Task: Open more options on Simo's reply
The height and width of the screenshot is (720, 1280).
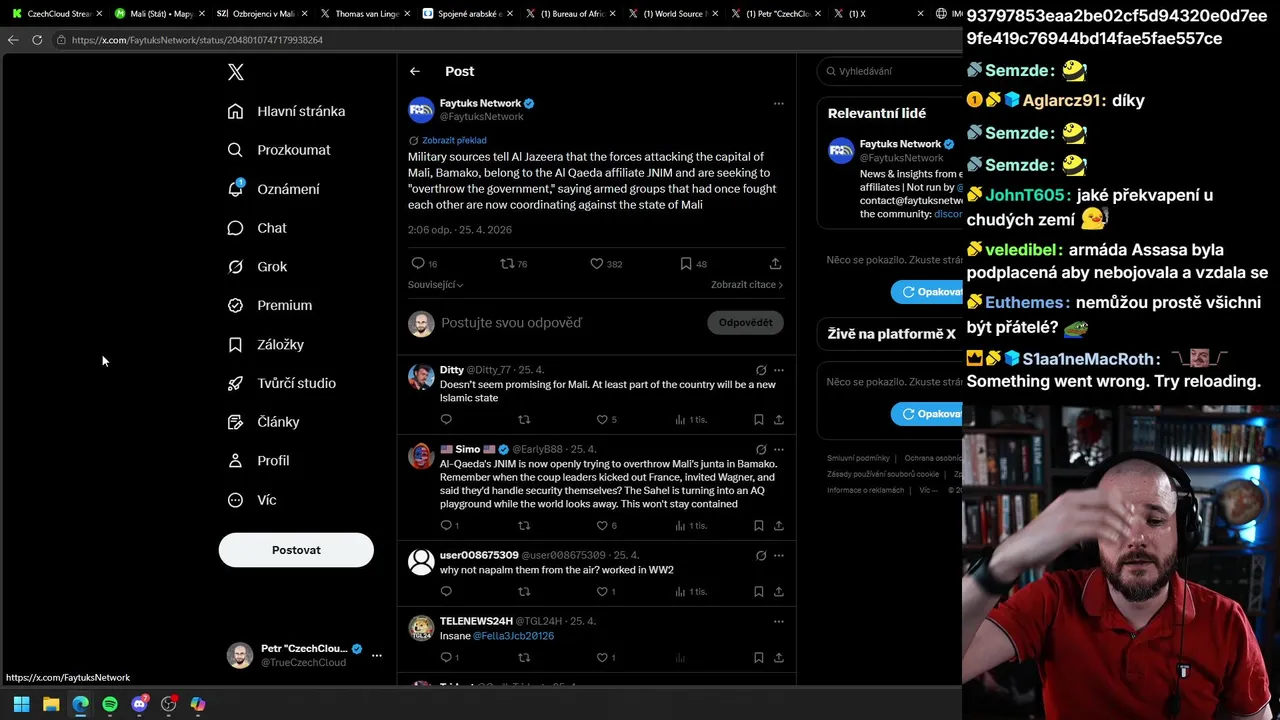Action: click(778, 450)
